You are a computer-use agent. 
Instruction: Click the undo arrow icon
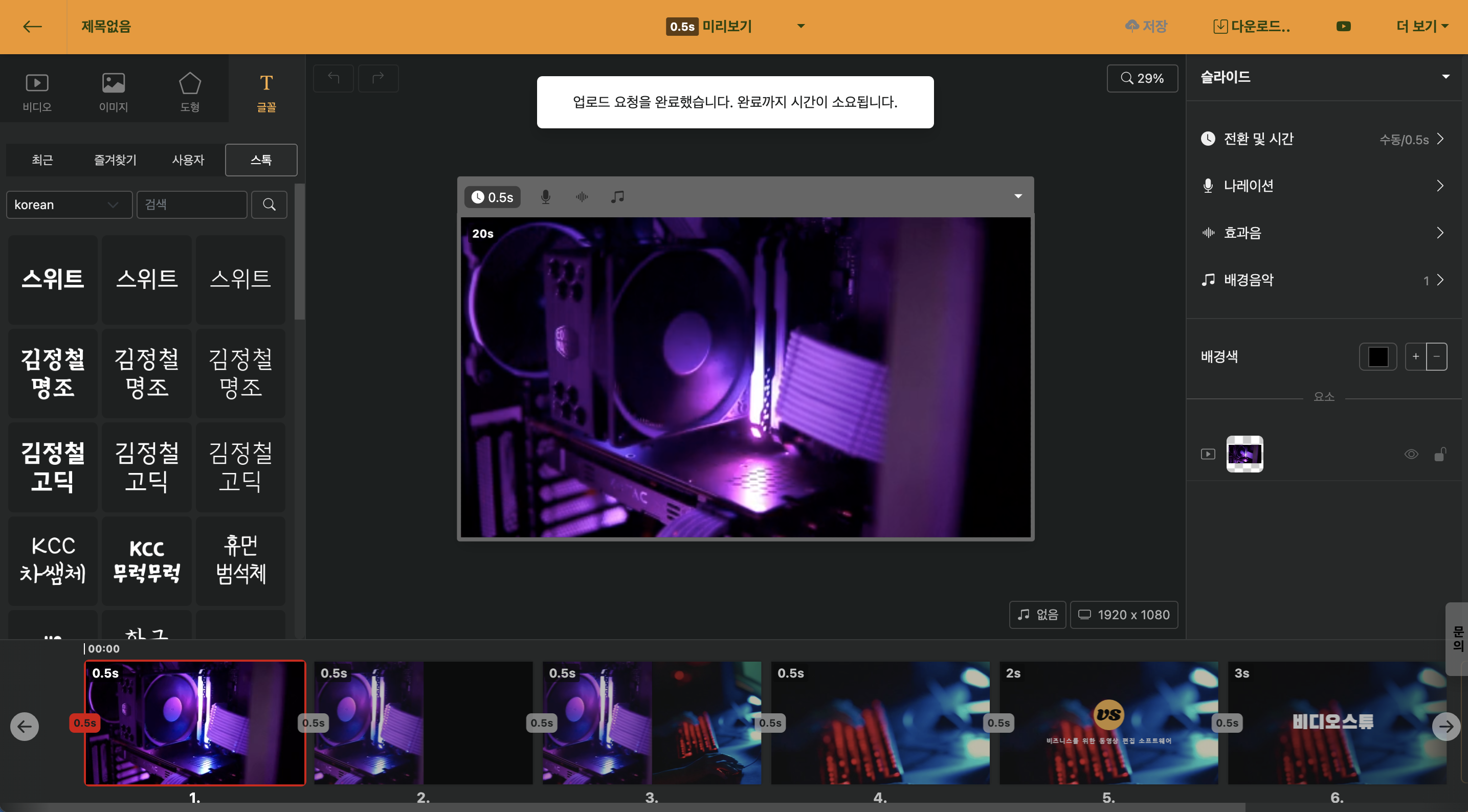(333, 78)
